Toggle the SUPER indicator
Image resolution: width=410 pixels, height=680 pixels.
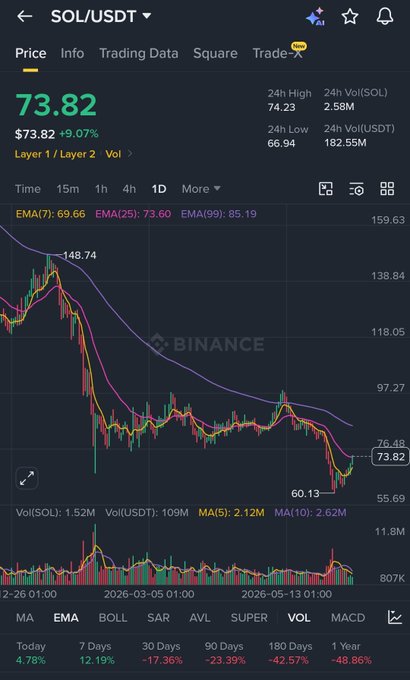click(249, 618)
